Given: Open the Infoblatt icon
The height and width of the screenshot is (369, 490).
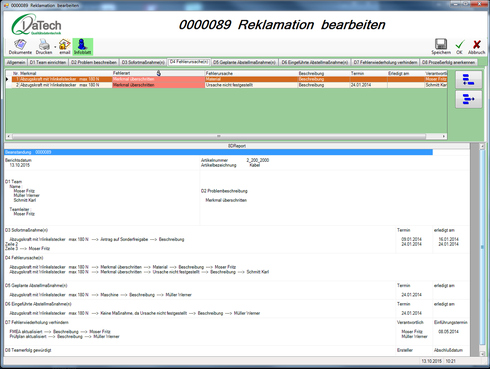Looking at the screenshot, I should 82,47.
